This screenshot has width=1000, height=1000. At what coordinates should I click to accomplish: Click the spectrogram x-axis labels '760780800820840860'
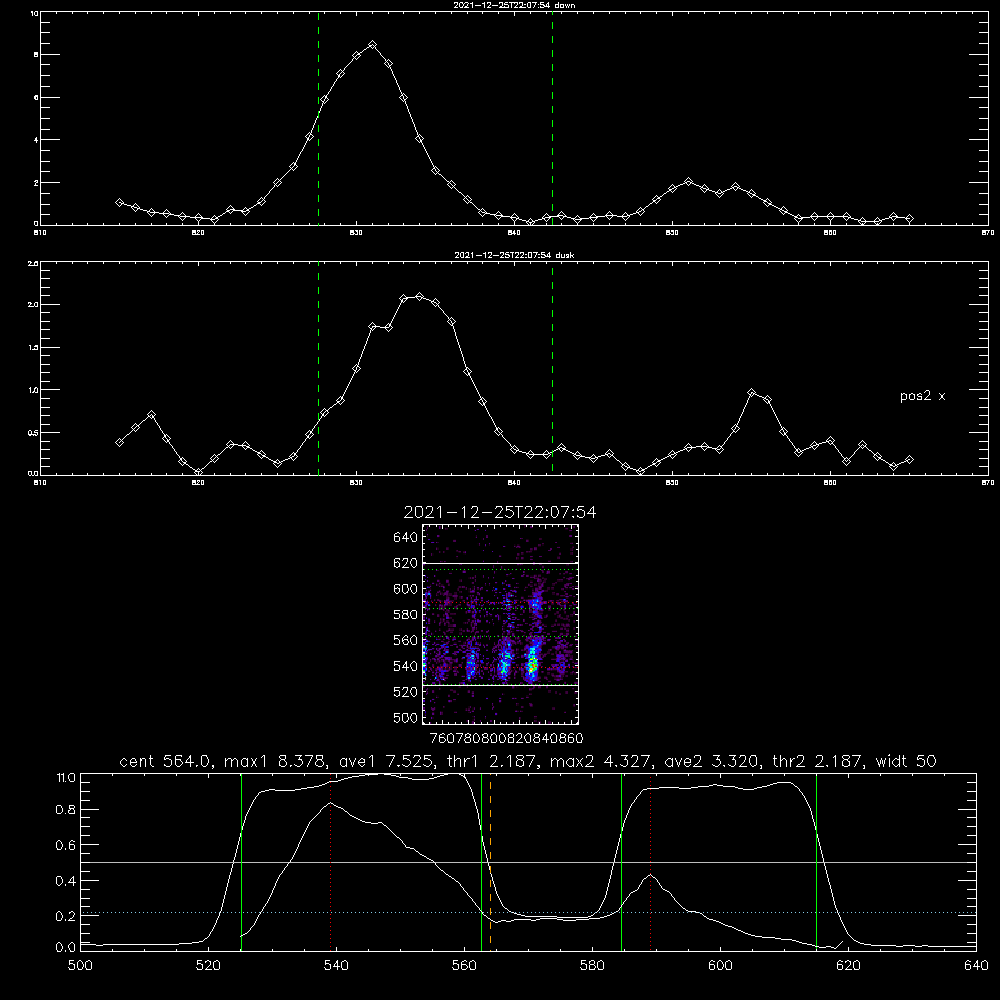[506, 739]
